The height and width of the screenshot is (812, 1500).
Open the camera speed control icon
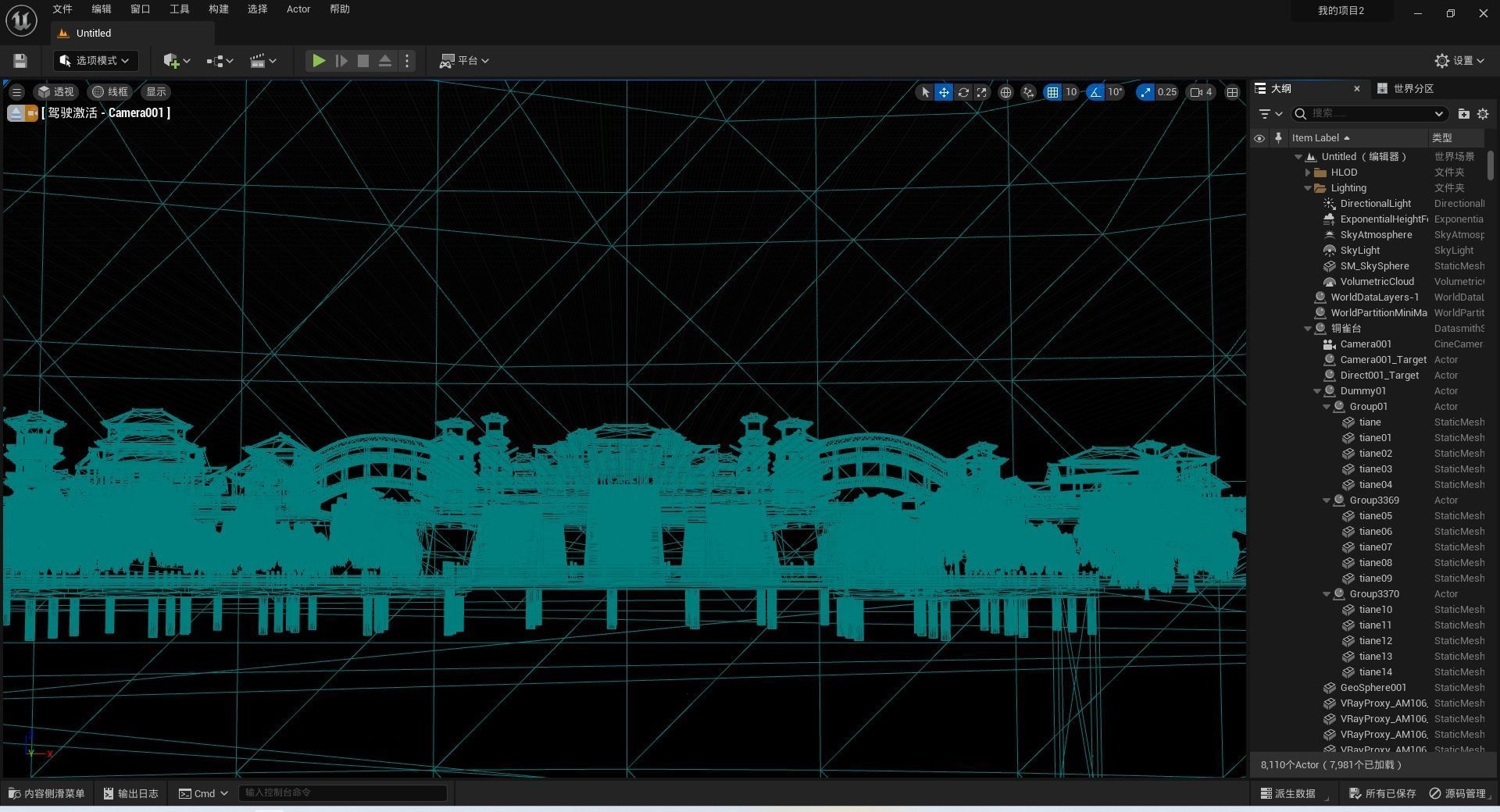coord(1198,92)
